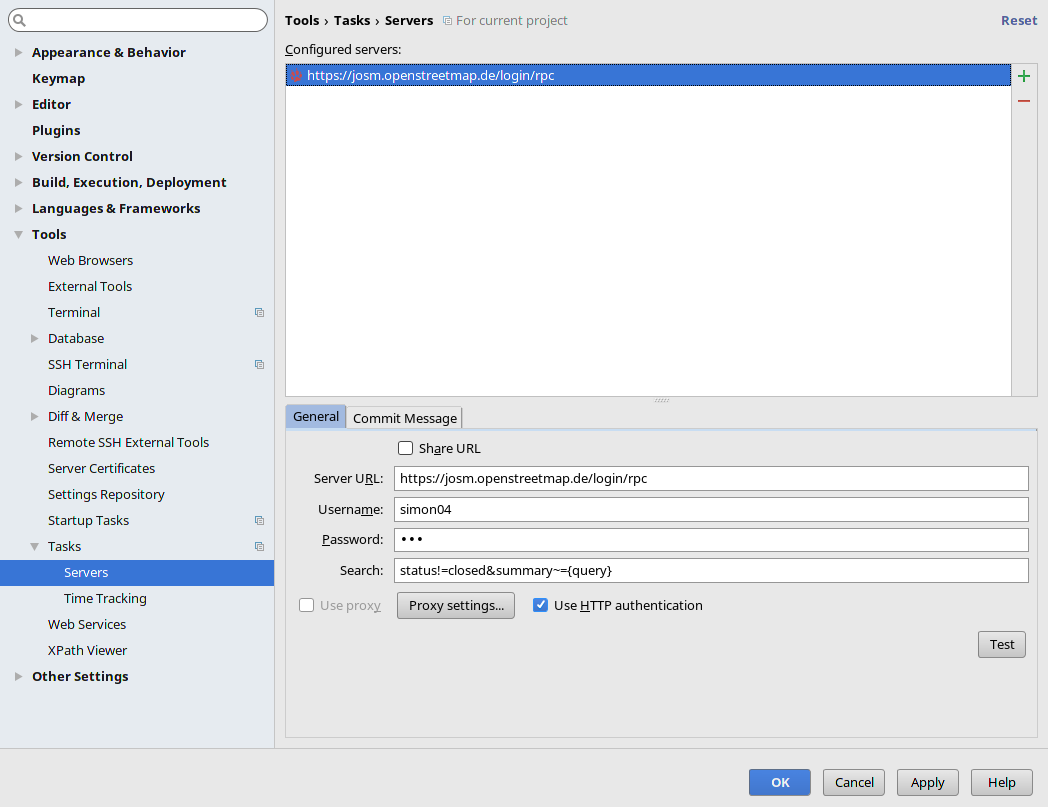
Task: Switch to the Commit Message tab
Action: (x=405, y=418)
